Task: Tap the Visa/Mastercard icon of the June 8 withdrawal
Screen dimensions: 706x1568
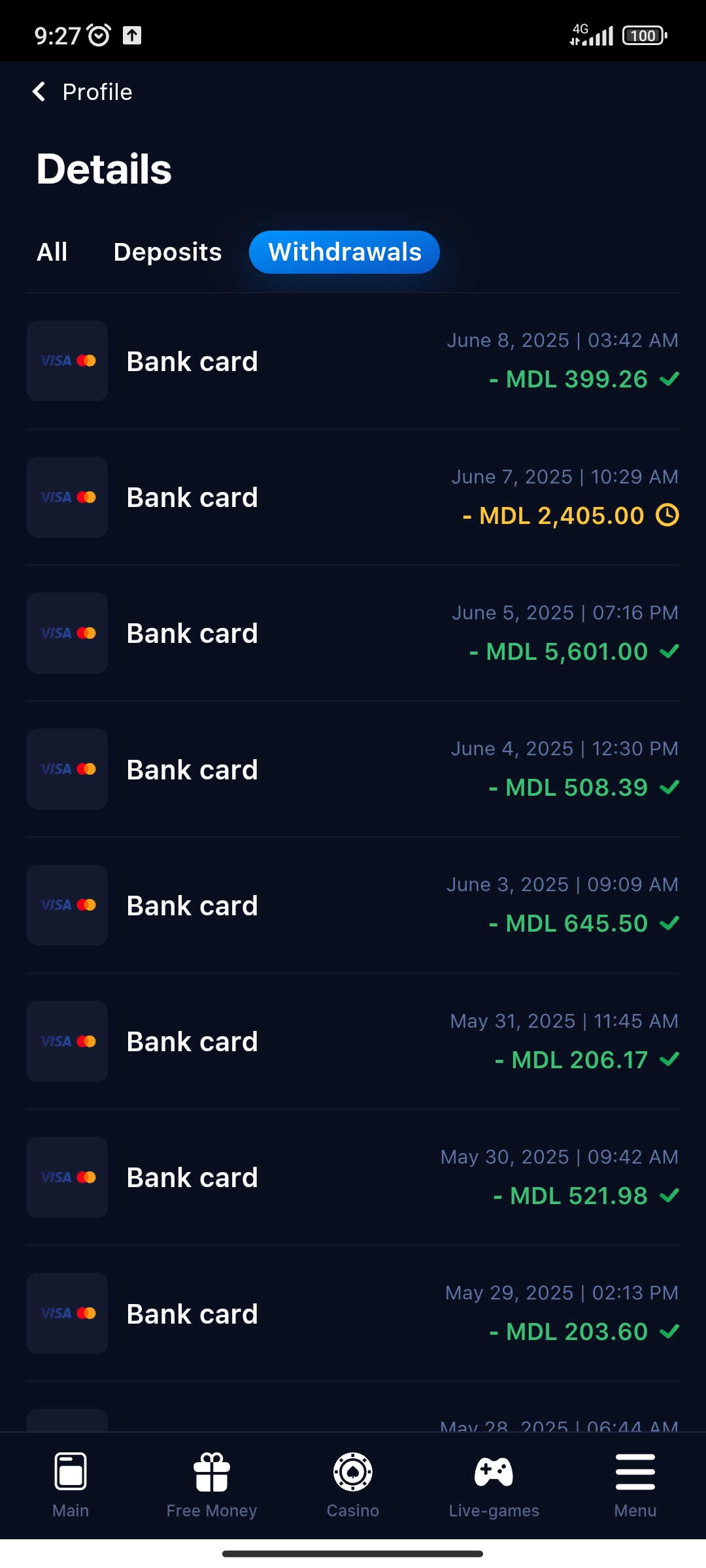Action: click(x=67, y=361)
